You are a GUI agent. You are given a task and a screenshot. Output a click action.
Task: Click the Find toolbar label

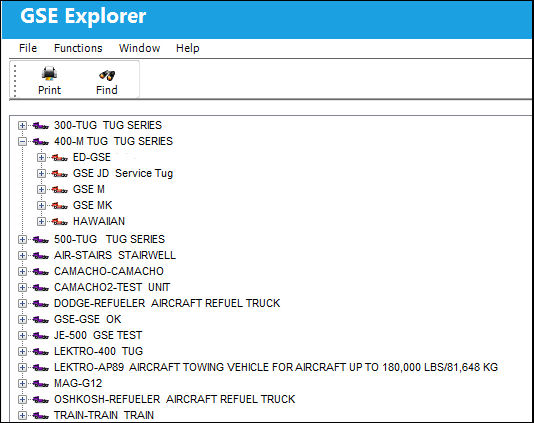point(107,90)
